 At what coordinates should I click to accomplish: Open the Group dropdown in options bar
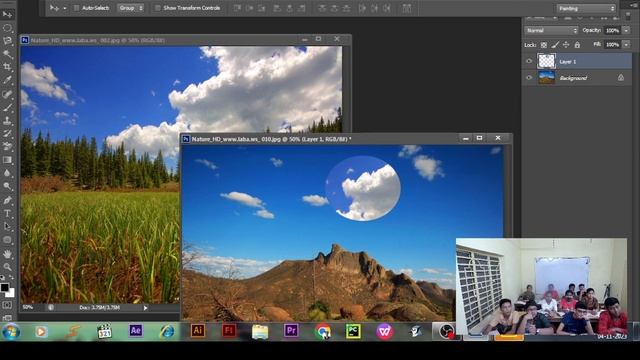coord(131,8)
